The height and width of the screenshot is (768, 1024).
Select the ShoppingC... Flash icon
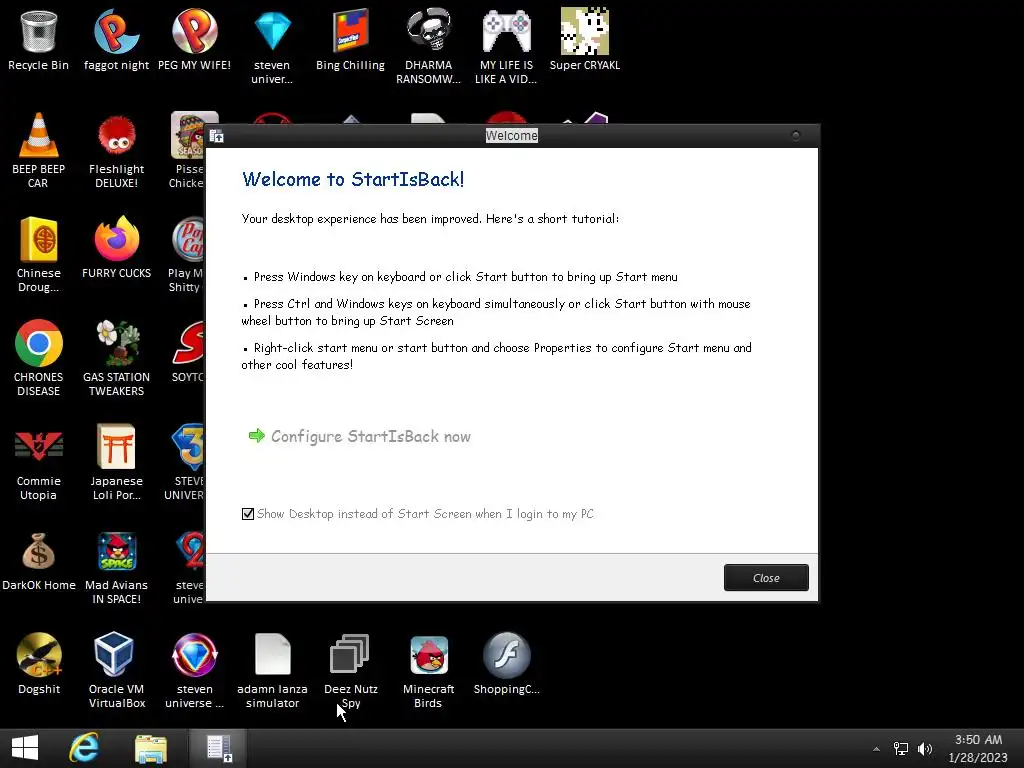pos(506,664)
